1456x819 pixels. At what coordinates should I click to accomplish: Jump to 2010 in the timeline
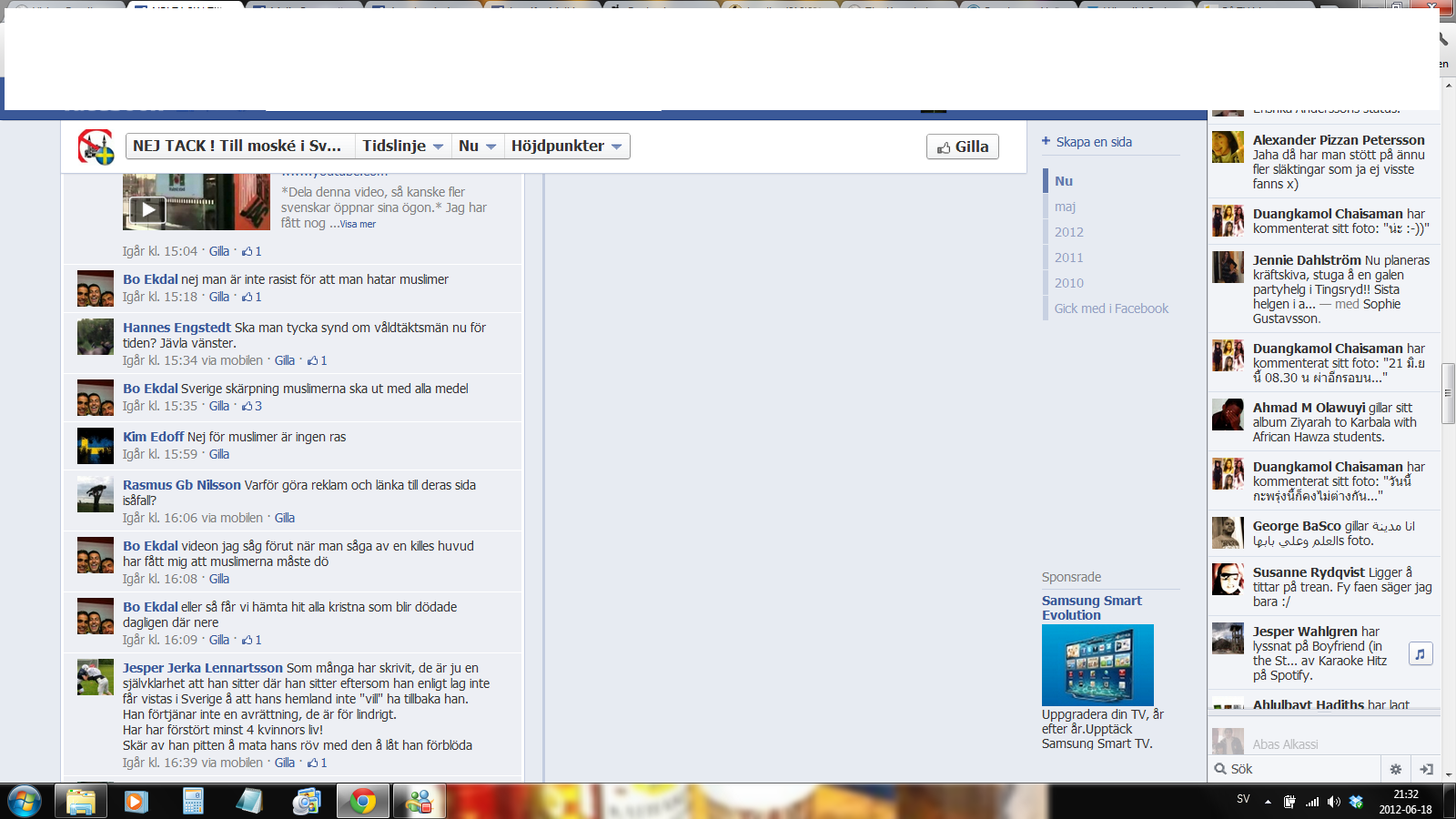[x=1069, y=283]
